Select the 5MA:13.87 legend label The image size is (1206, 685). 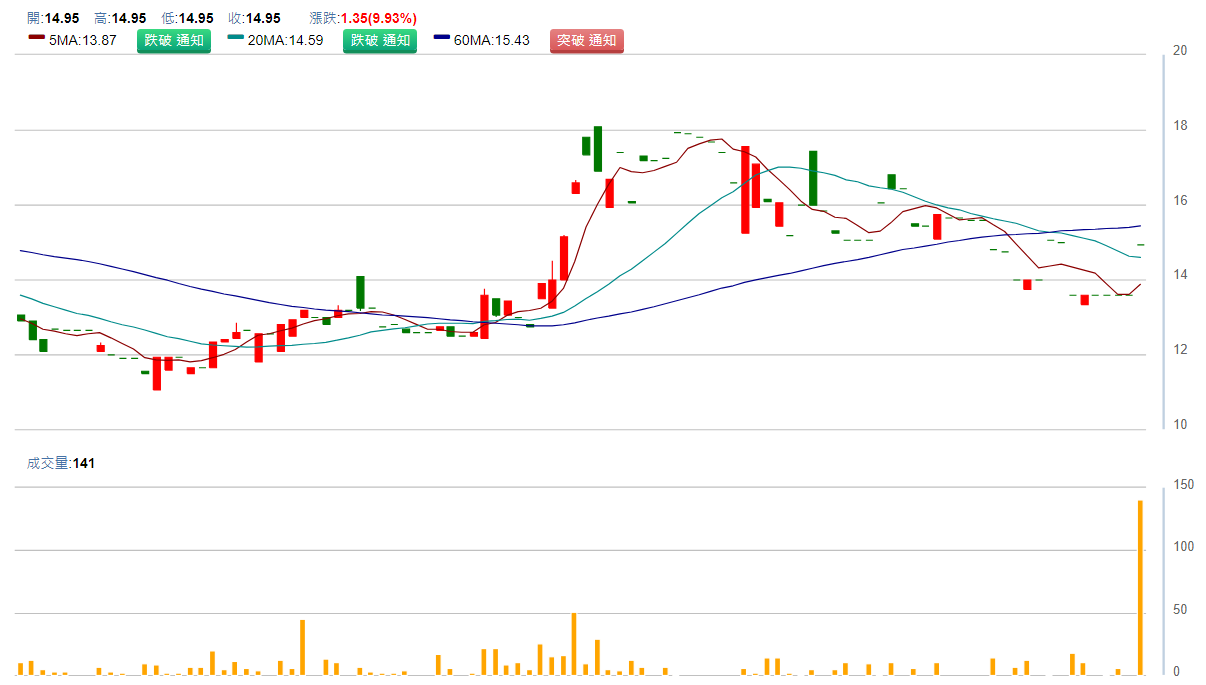pyautogui.click(x=83, y=41)
